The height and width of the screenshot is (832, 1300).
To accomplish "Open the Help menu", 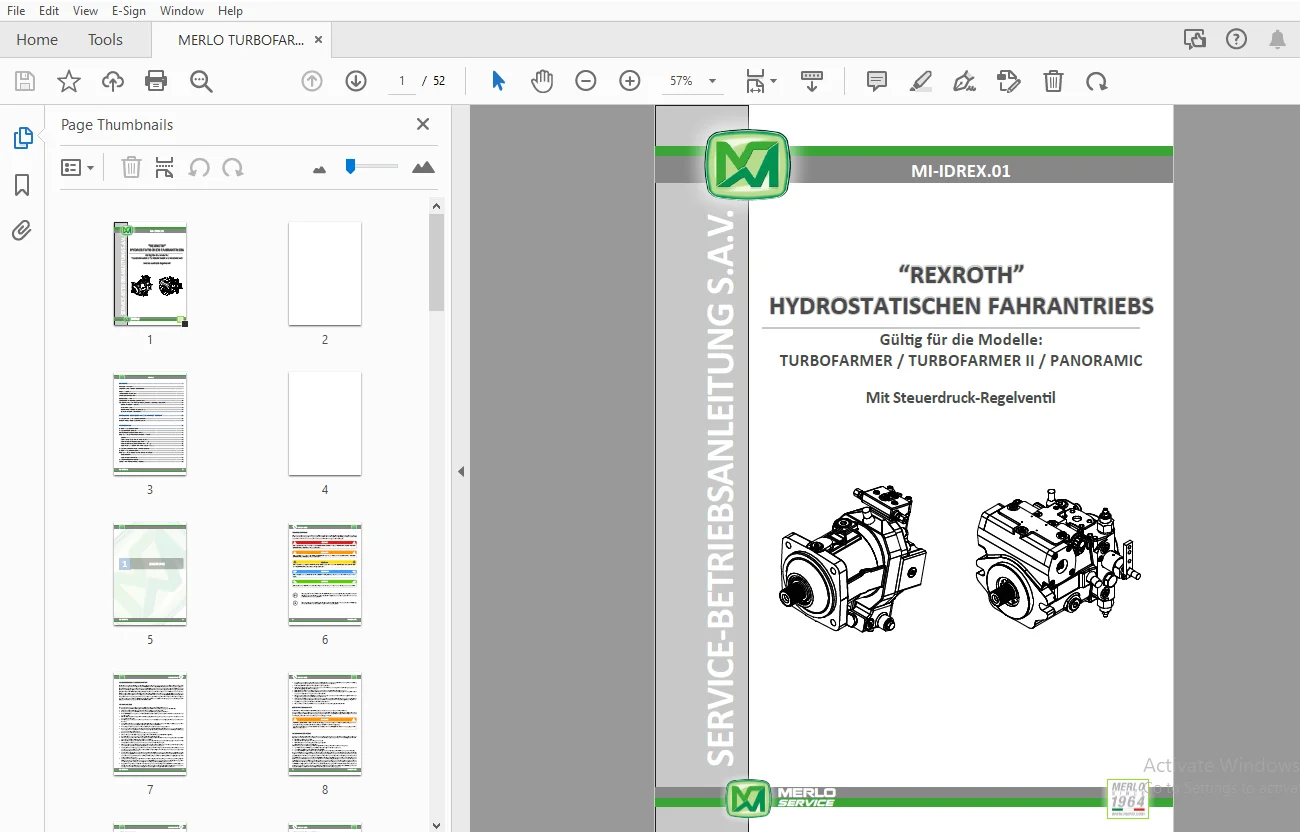I will pyautogui.click(x=230, y=11).
